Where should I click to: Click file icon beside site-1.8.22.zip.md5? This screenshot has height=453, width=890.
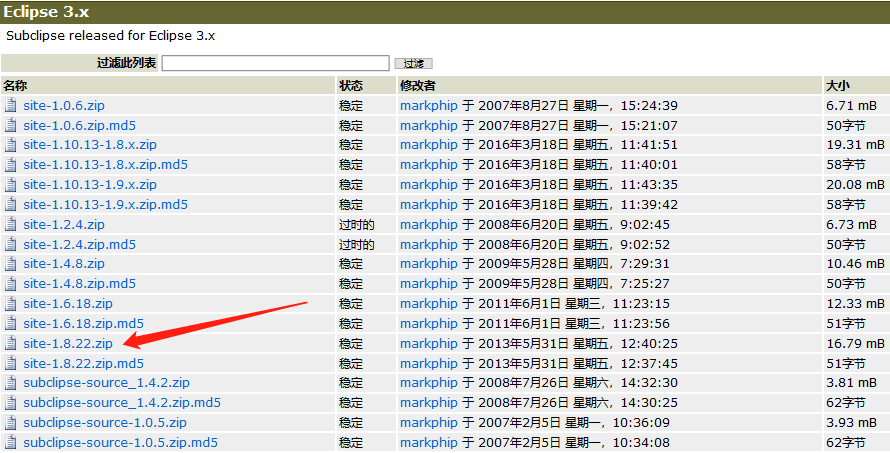[x=11, y=363]
